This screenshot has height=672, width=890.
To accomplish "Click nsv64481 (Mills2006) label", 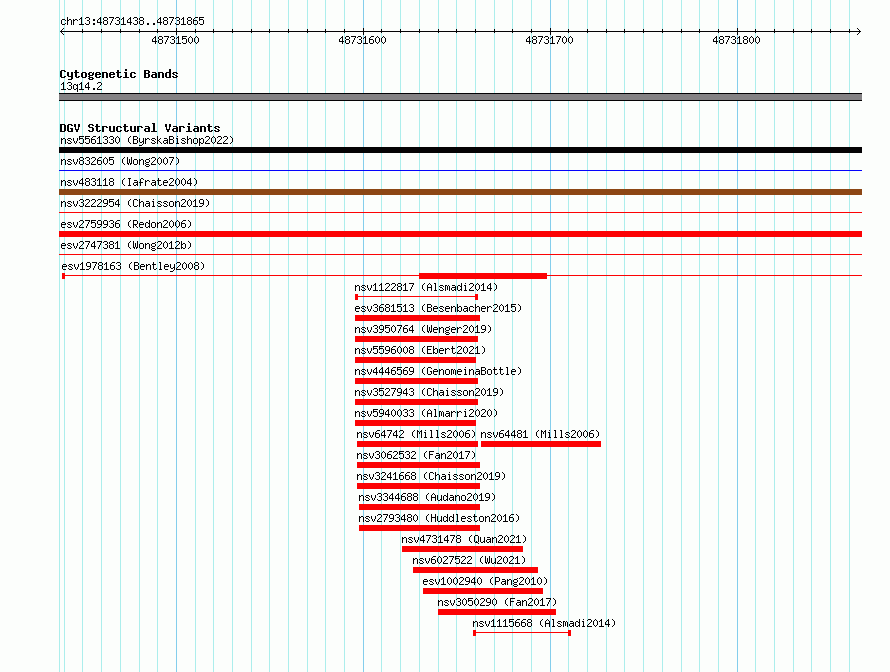I will (x=540, y=434).
